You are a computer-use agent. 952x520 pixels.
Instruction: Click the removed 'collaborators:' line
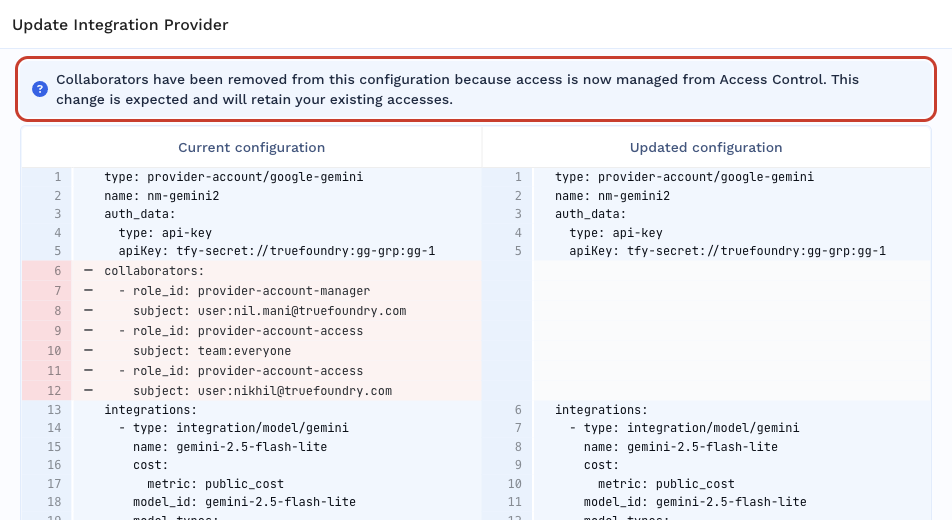[154, 271]
